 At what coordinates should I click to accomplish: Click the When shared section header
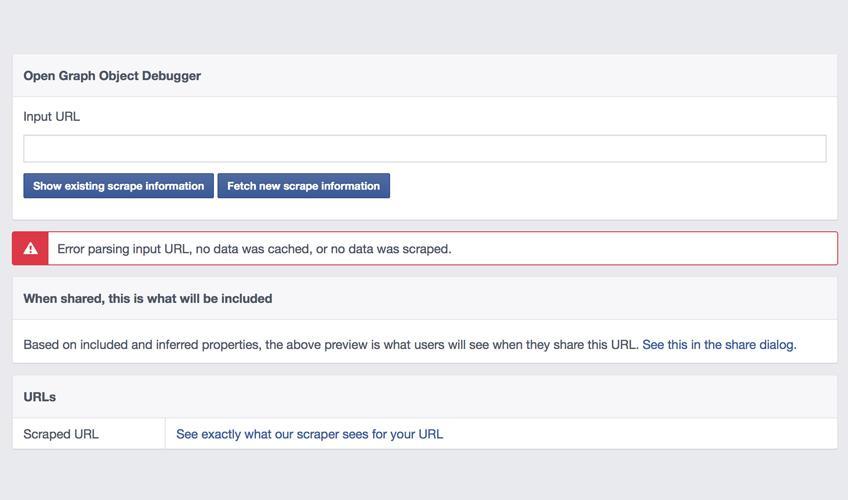pyautogui.click(x=147, y=298)
